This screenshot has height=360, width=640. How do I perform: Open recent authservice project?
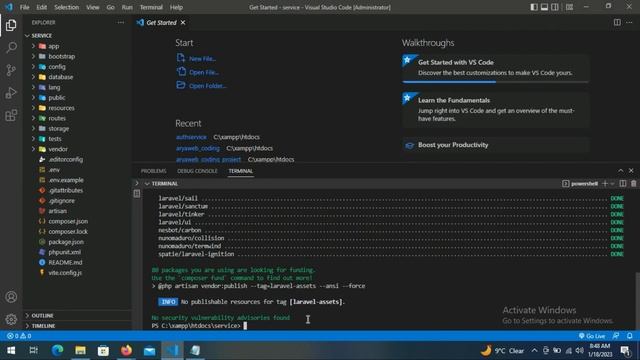click(x=191, y=137)
